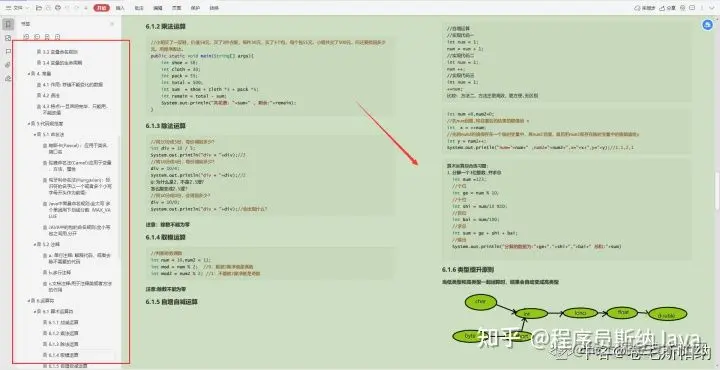Click the blue round assistant icon

pos(708,25)
